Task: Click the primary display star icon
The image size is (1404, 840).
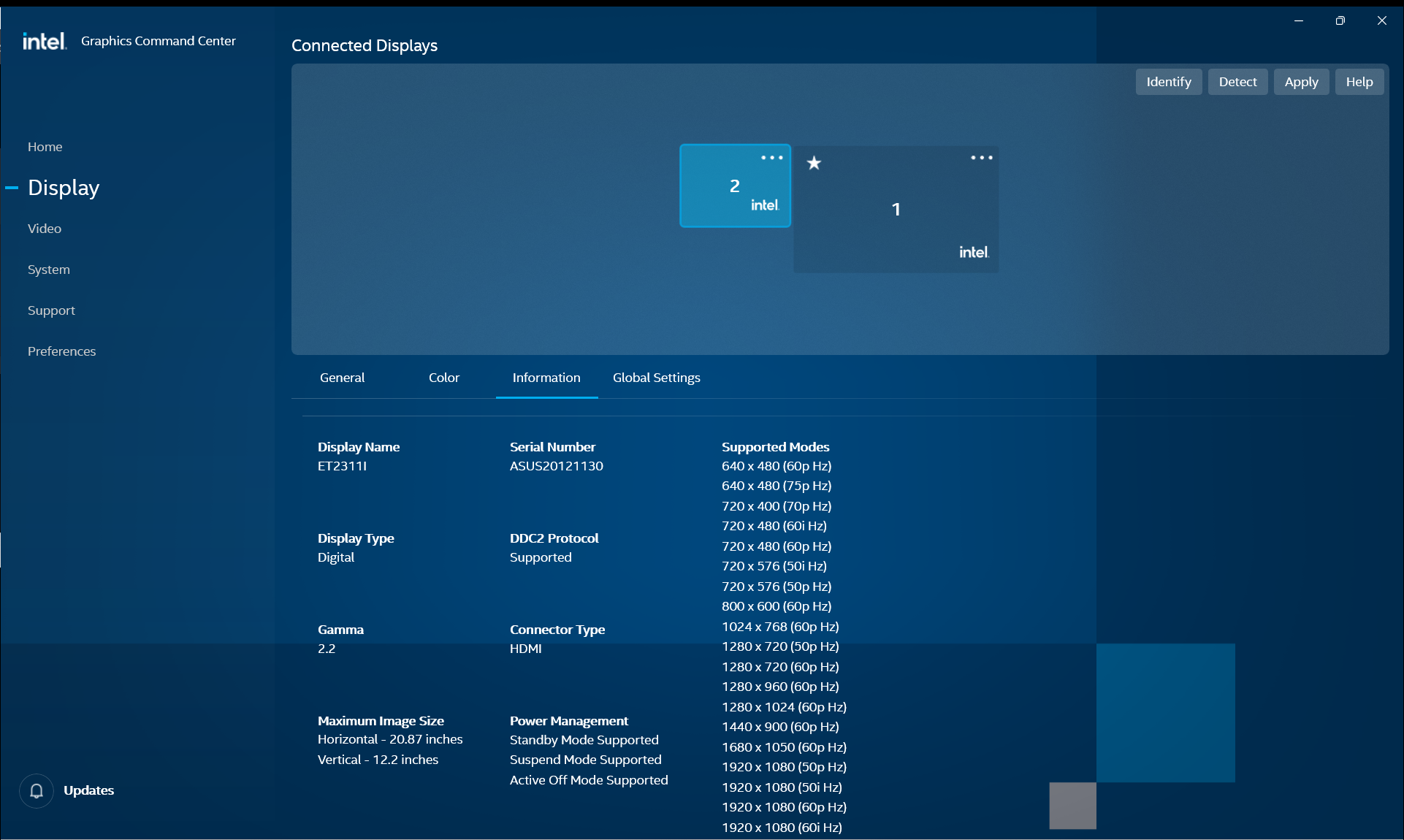Action: coord(814,163)
